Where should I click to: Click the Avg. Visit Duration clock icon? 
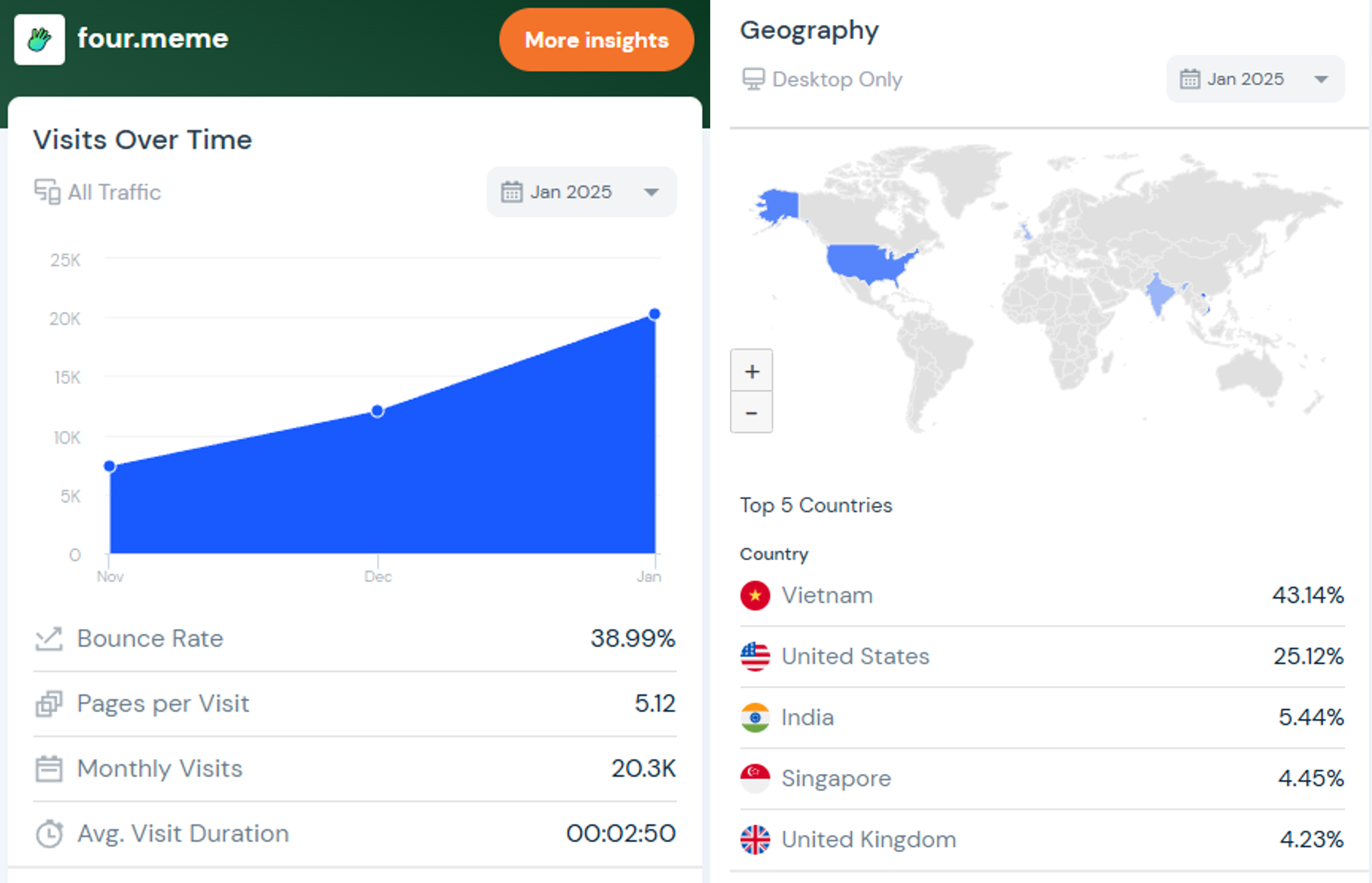click(x=50, y=834)
